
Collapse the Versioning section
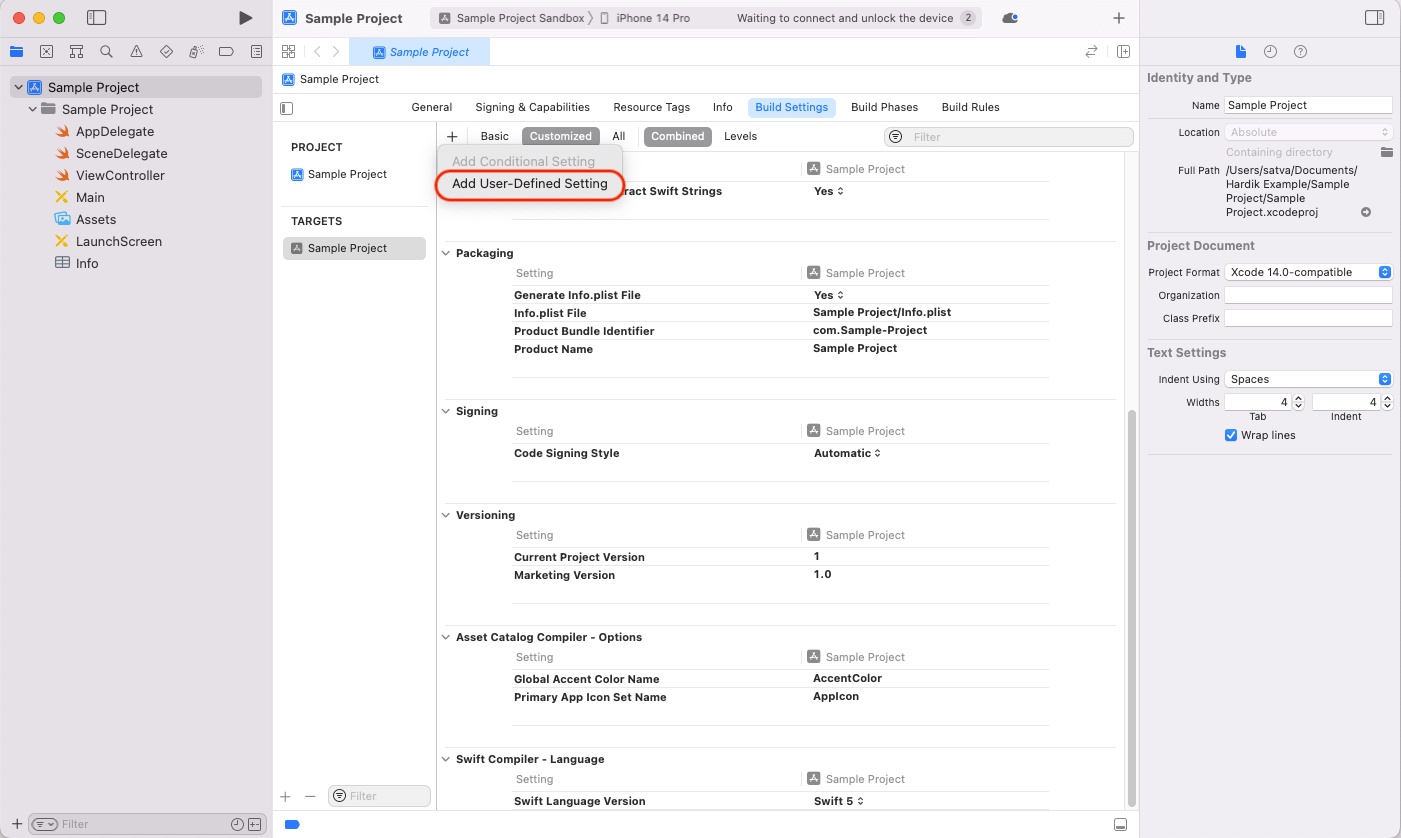coord(447,515)
